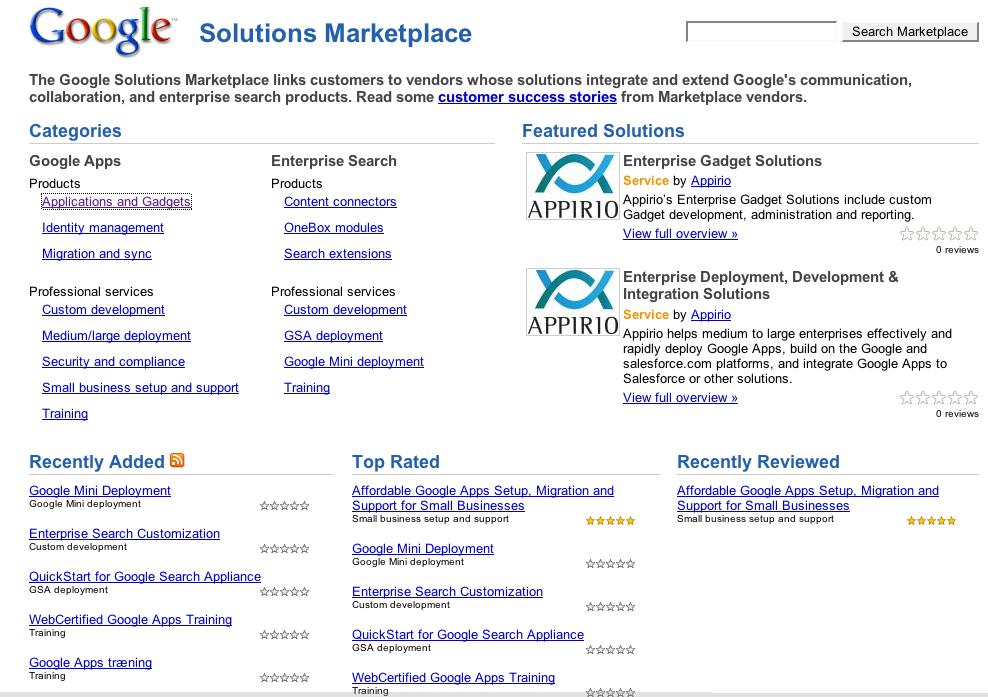The image size is (988, 697).
Task: Open Google Apps Training category link
Action: tap(65, 413)
